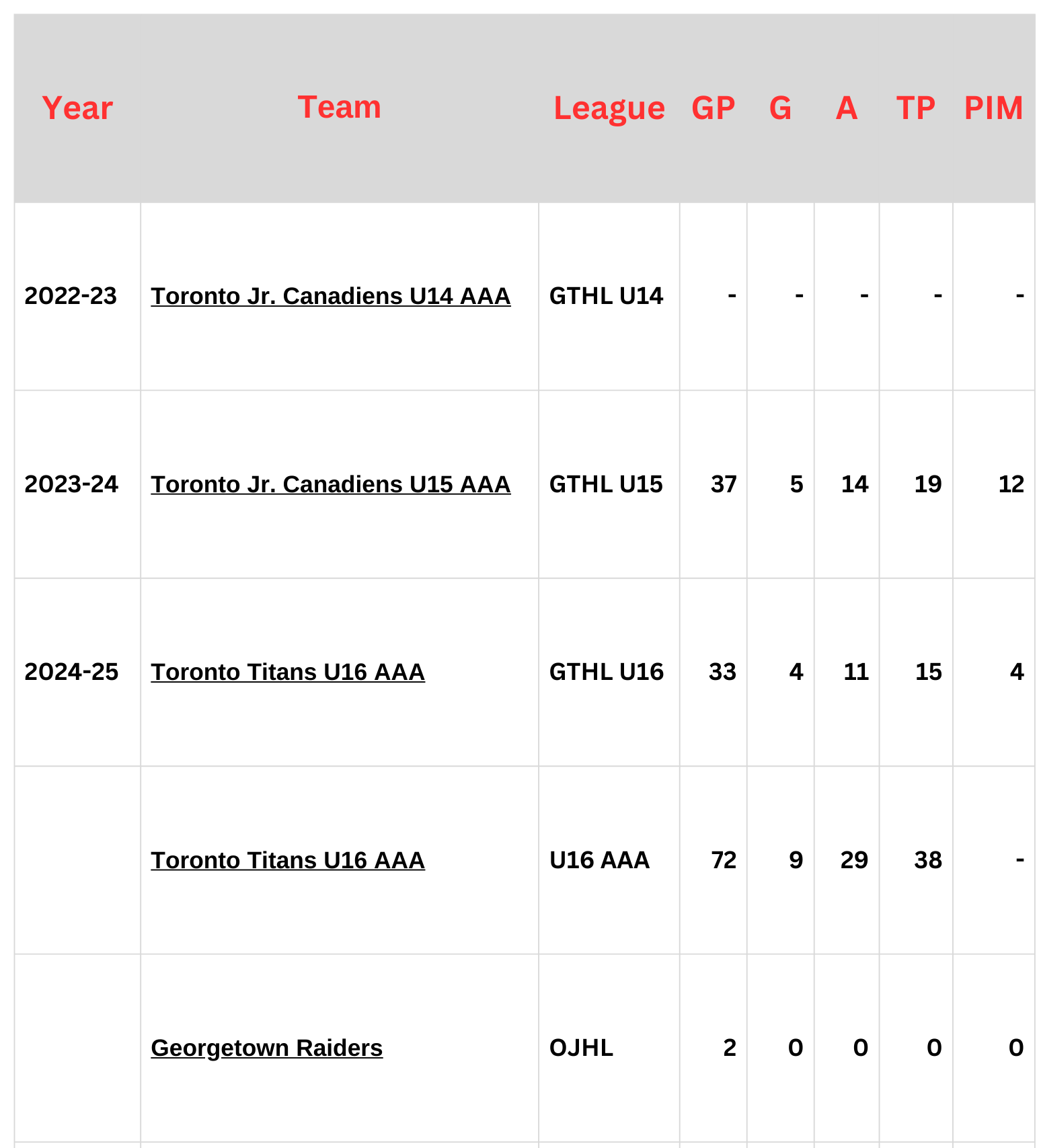The image size is (1039, 1148).
Task: Click the 38 total points cell
Action: point(927,861)
